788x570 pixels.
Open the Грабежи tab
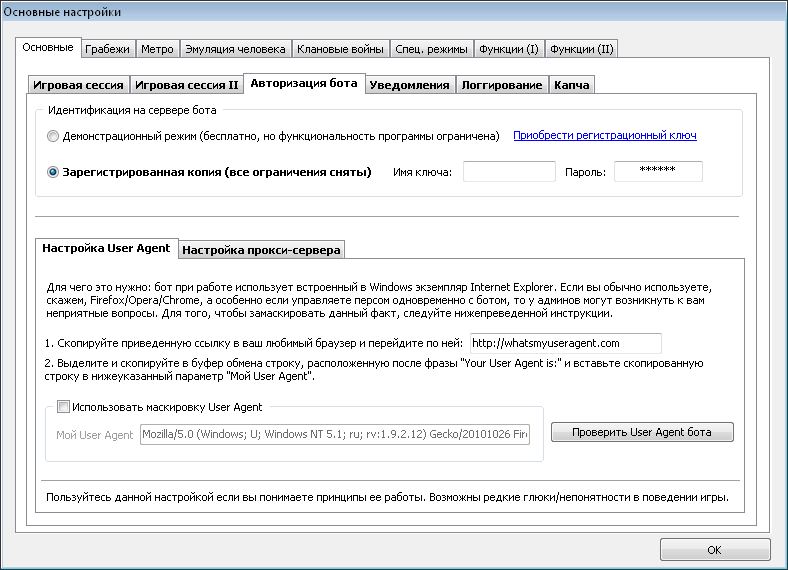point(108,49)
